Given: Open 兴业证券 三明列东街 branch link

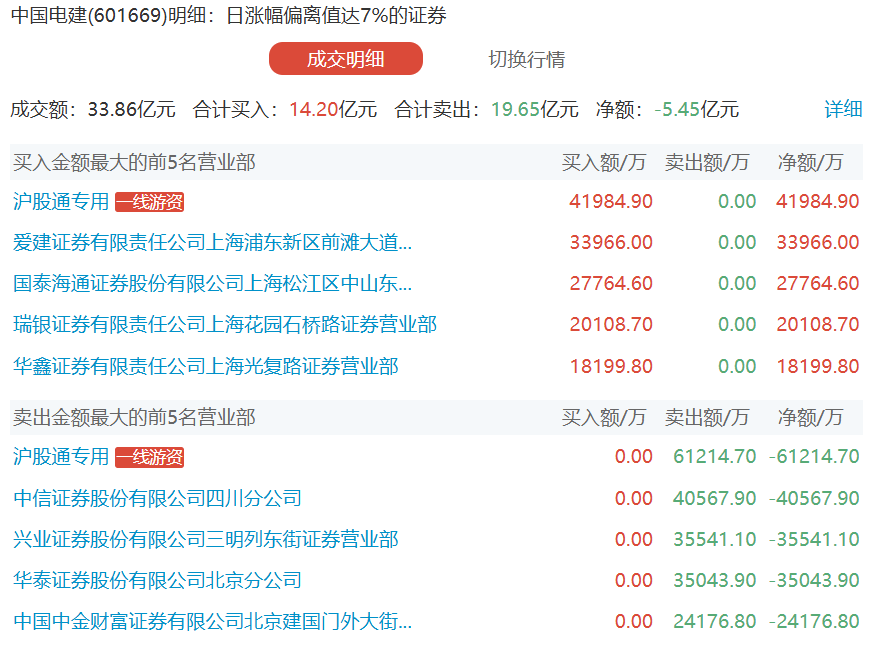Looking at the screenshot, I should [206, 539].
